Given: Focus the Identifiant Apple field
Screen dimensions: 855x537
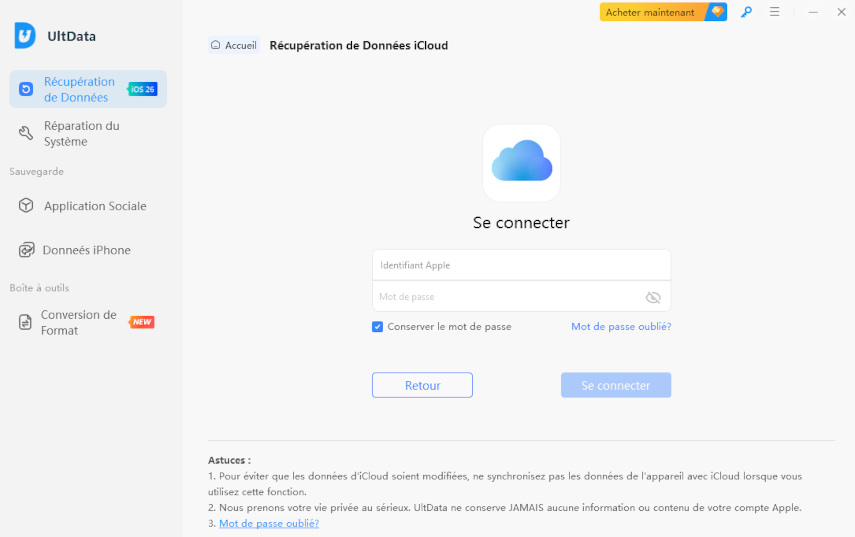Looking at the screenshot, I should pyautogui.click(x=520, y=265).
